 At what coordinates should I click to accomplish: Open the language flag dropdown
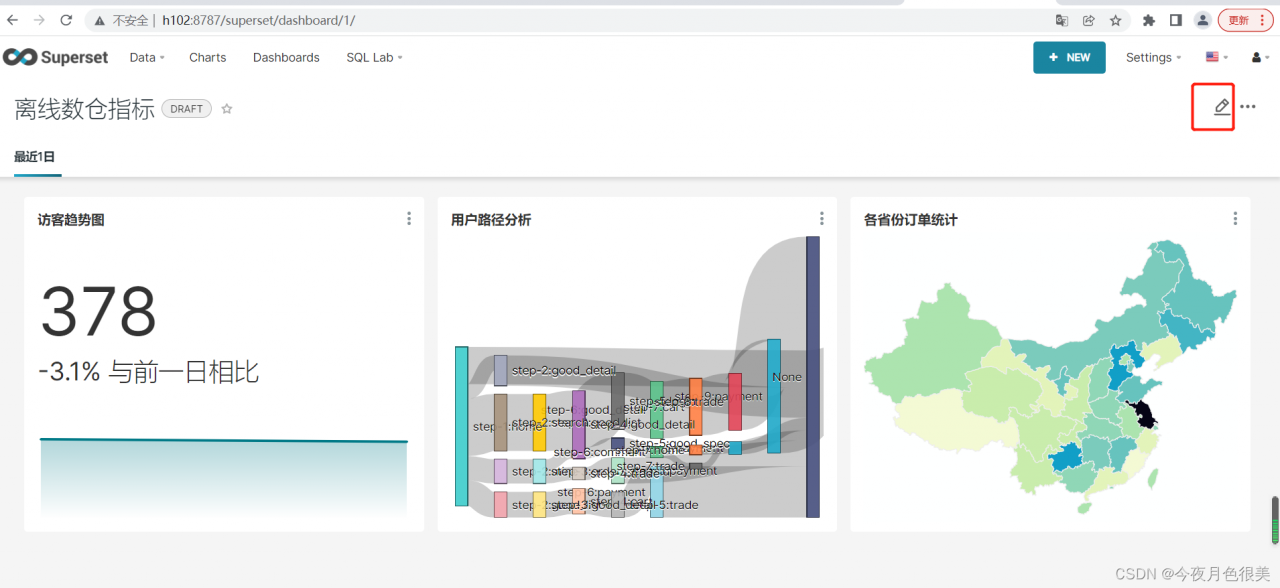click(1212, 57)
